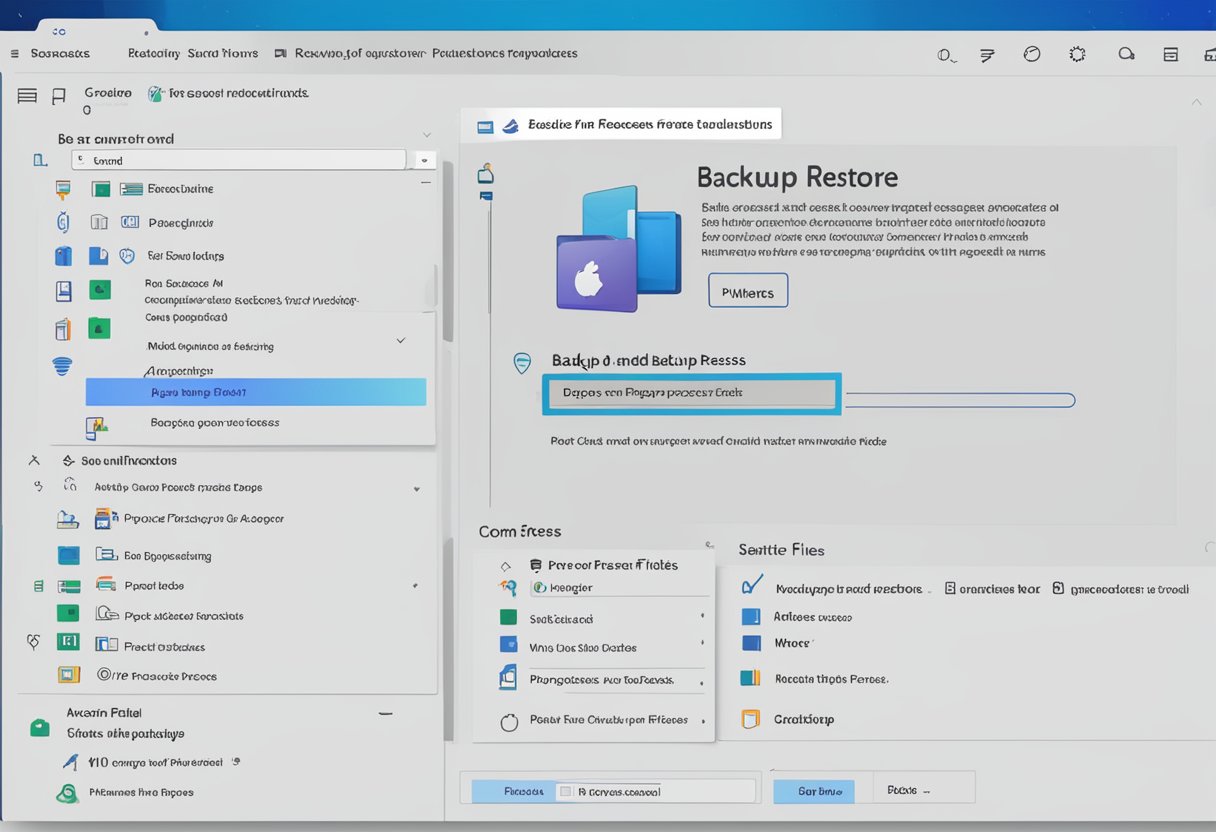Click the PMhercs button under the description
The width and height of the screenshot is (1216, 832).
(x=747, y=291)
